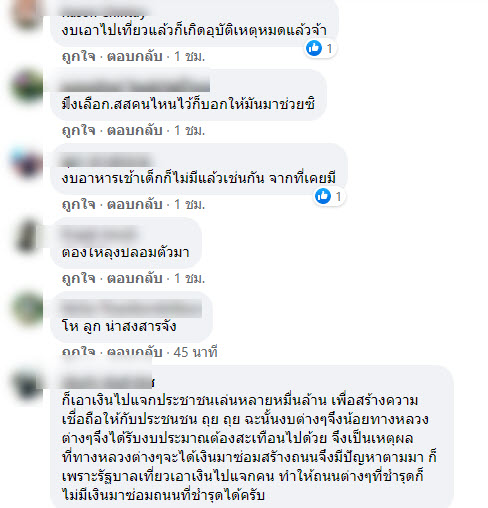Open the avatar beside the 'มึงเลือก.สส' comment
488x508 pixels.
coord(27,86)
